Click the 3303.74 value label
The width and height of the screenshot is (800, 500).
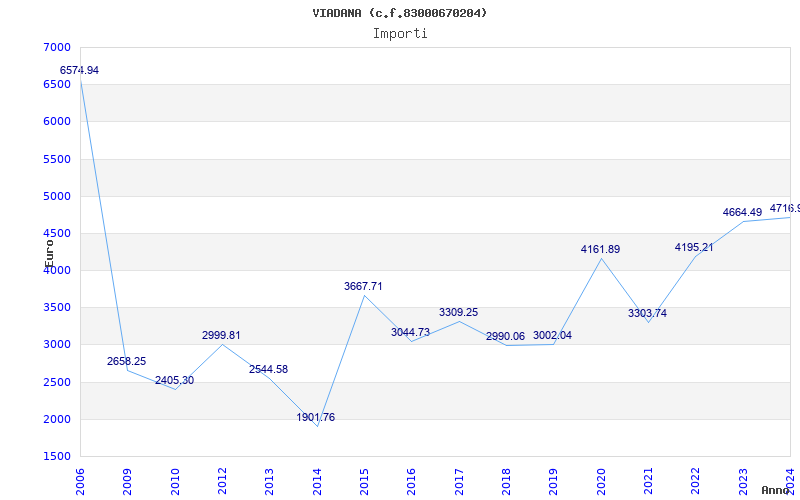(x=647, y=313)
